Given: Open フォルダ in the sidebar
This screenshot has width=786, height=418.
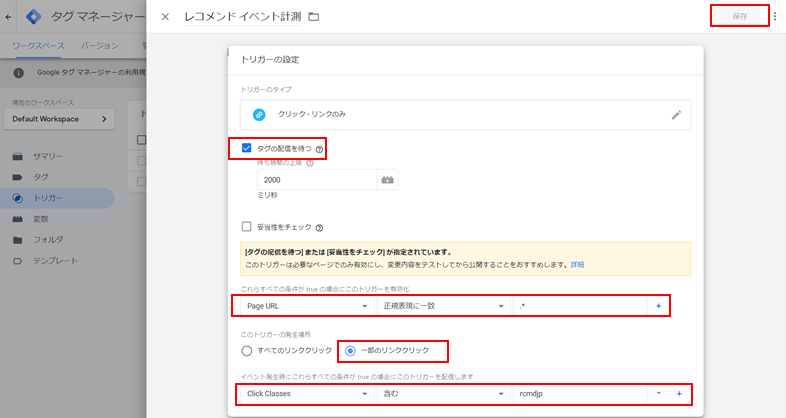Looking at the screenshot, I should 48,240.
